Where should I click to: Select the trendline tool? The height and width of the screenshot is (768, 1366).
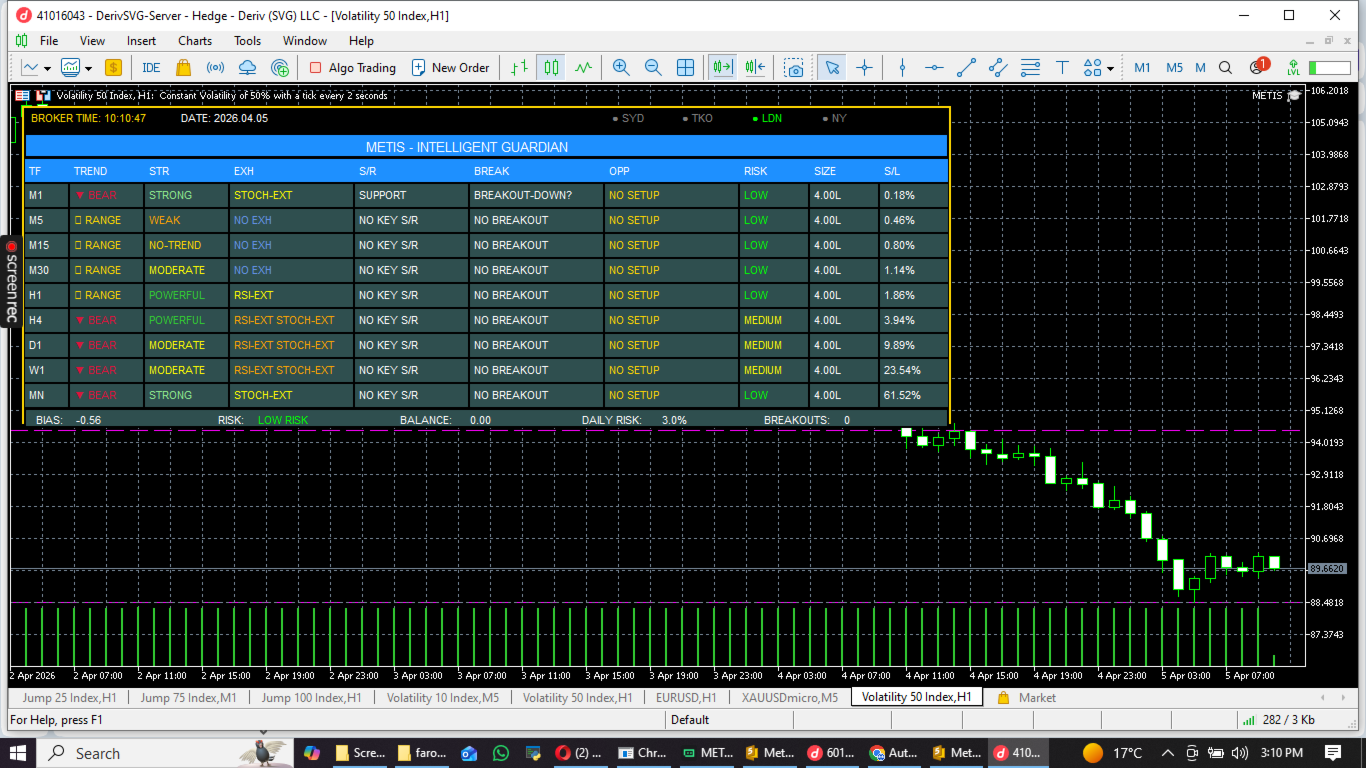click(966, 68)
